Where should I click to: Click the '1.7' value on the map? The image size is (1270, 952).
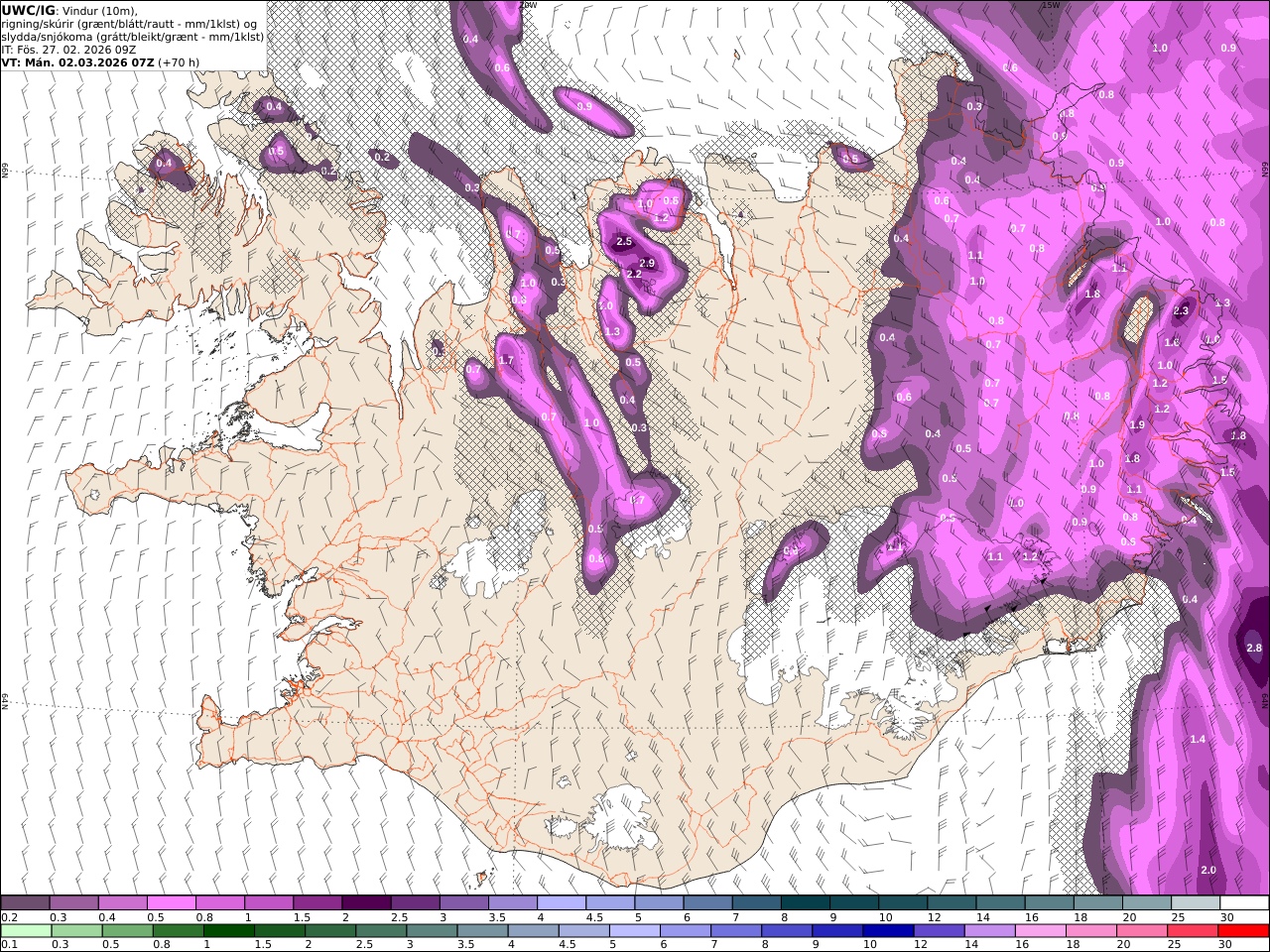coord(506,360)
